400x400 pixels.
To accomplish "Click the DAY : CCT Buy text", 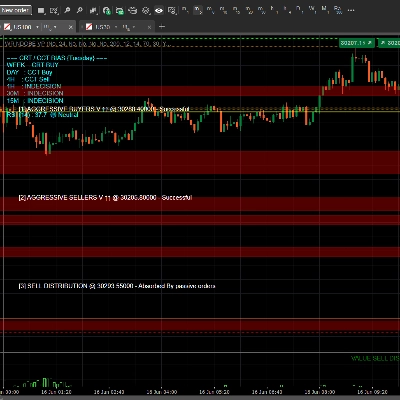I will (29, 72).
